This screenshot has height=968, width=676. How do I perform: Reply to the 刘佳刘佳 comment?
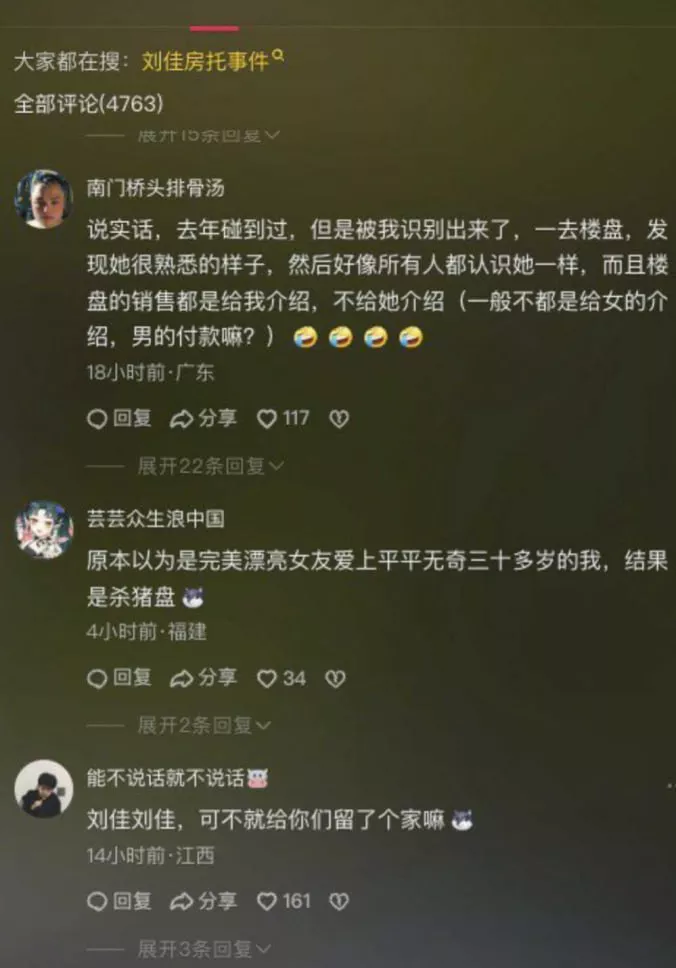point(119,901)
